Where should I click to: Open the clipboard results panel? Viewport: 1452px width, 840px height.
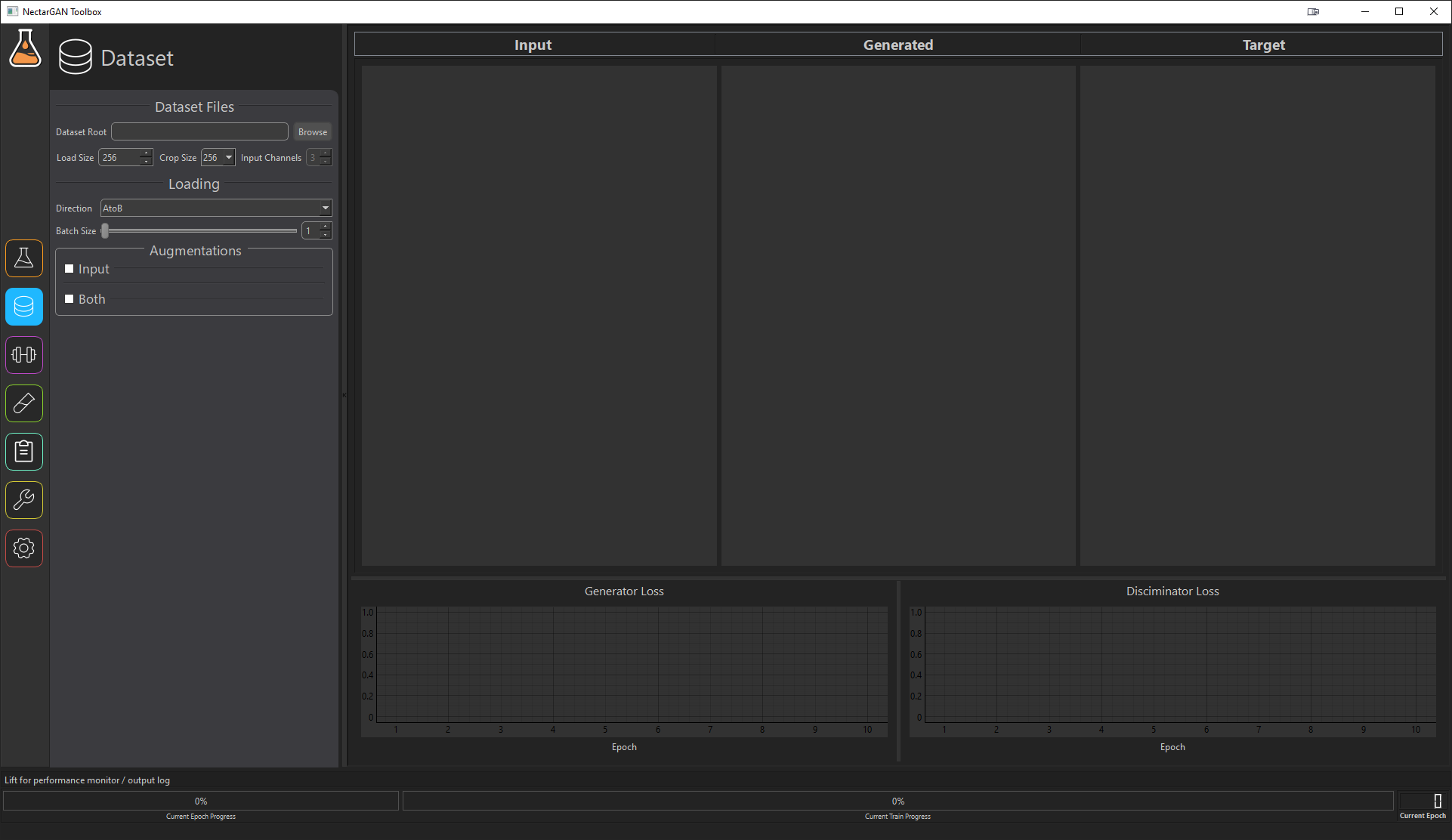coord(24,452)
